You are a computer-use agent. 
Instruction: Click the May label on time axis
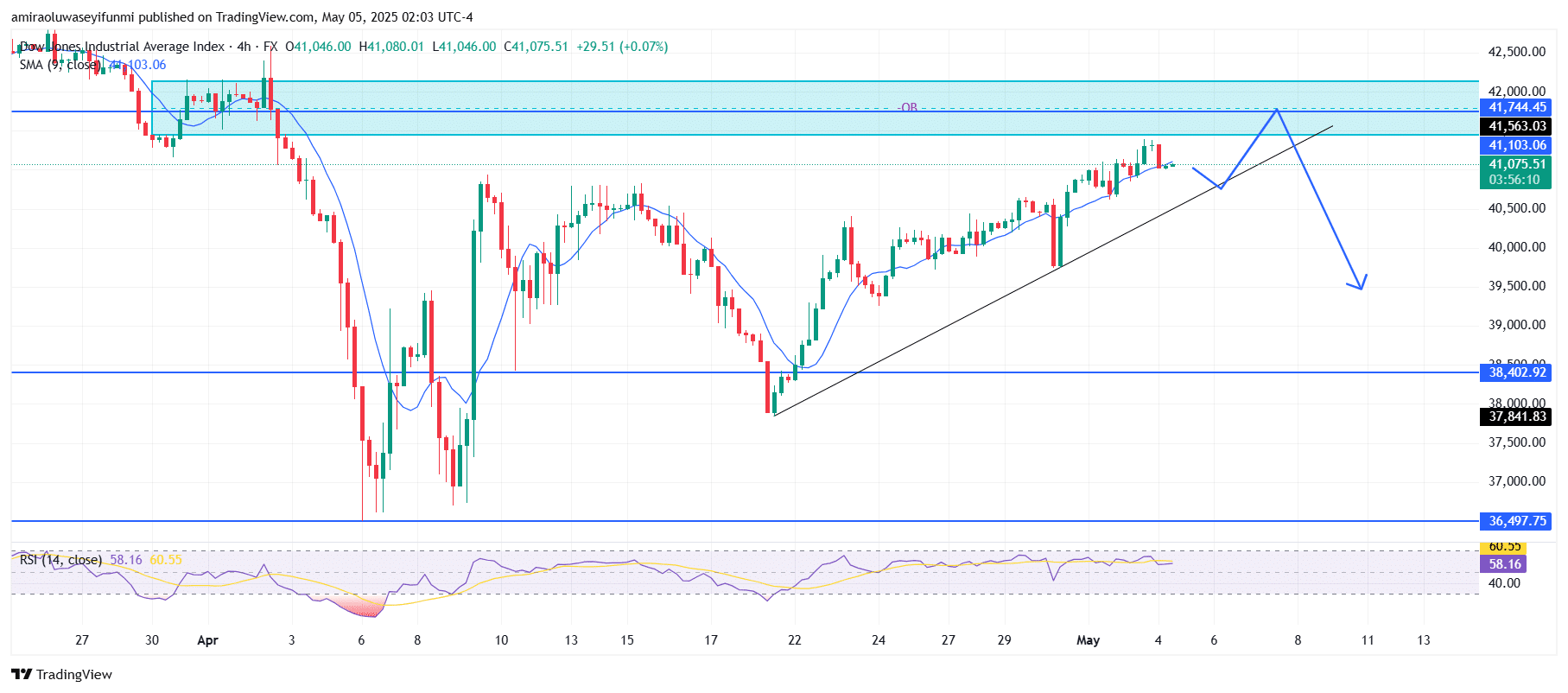tap(1088, 640)
